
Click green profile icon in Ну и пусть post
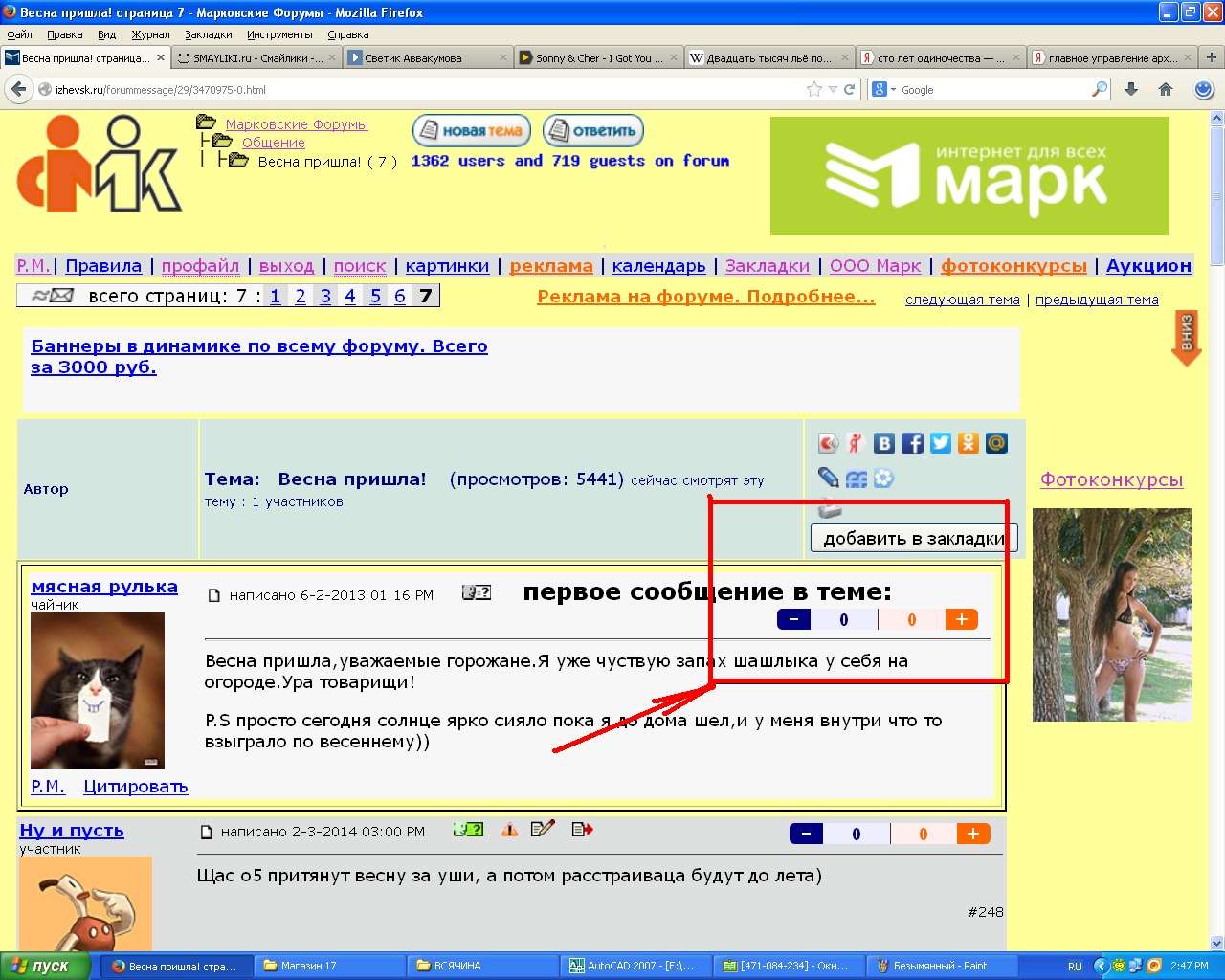click(x=468, y=830)
